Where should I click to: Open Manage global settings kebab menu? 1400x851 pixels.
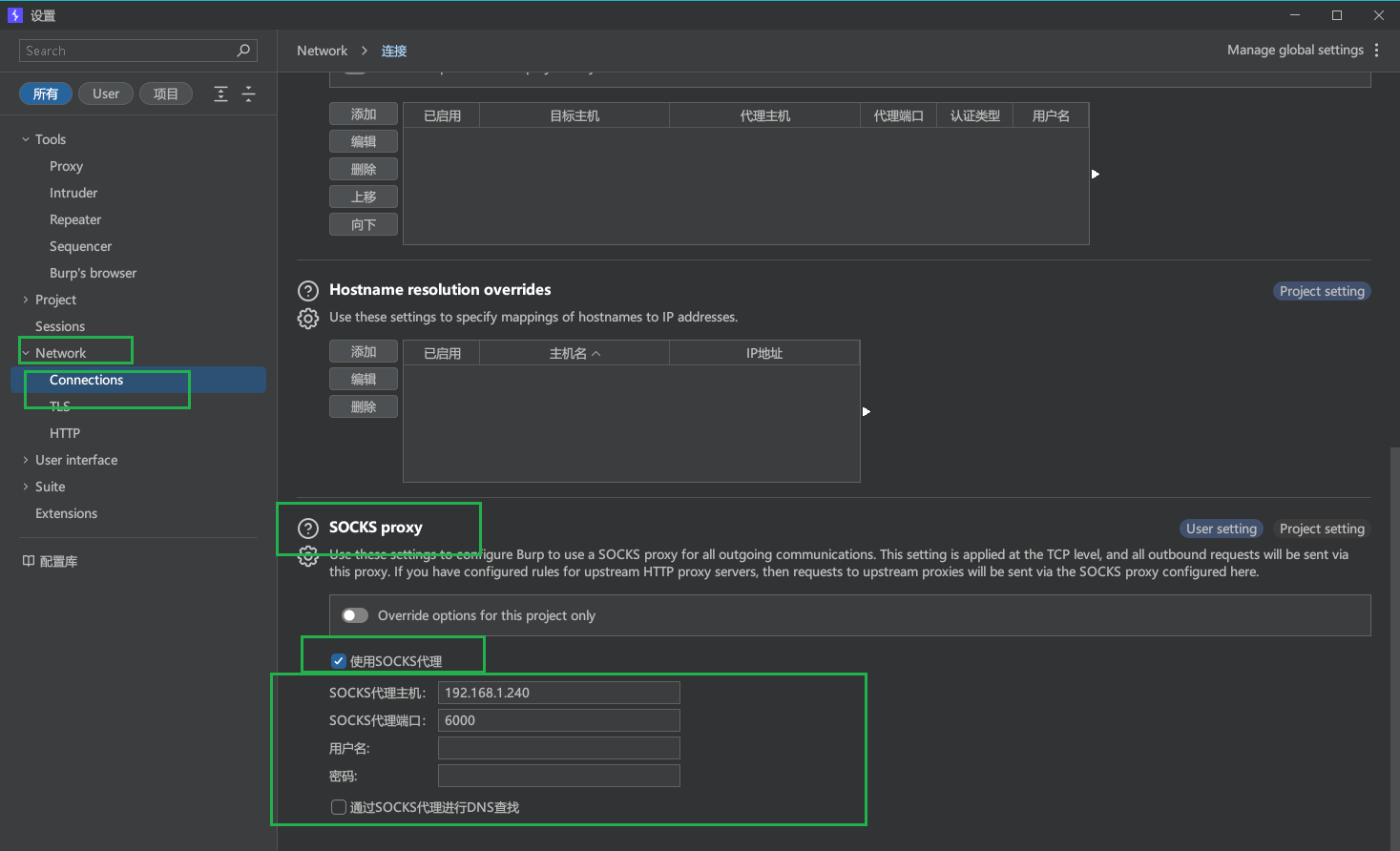coord(1376,50)
